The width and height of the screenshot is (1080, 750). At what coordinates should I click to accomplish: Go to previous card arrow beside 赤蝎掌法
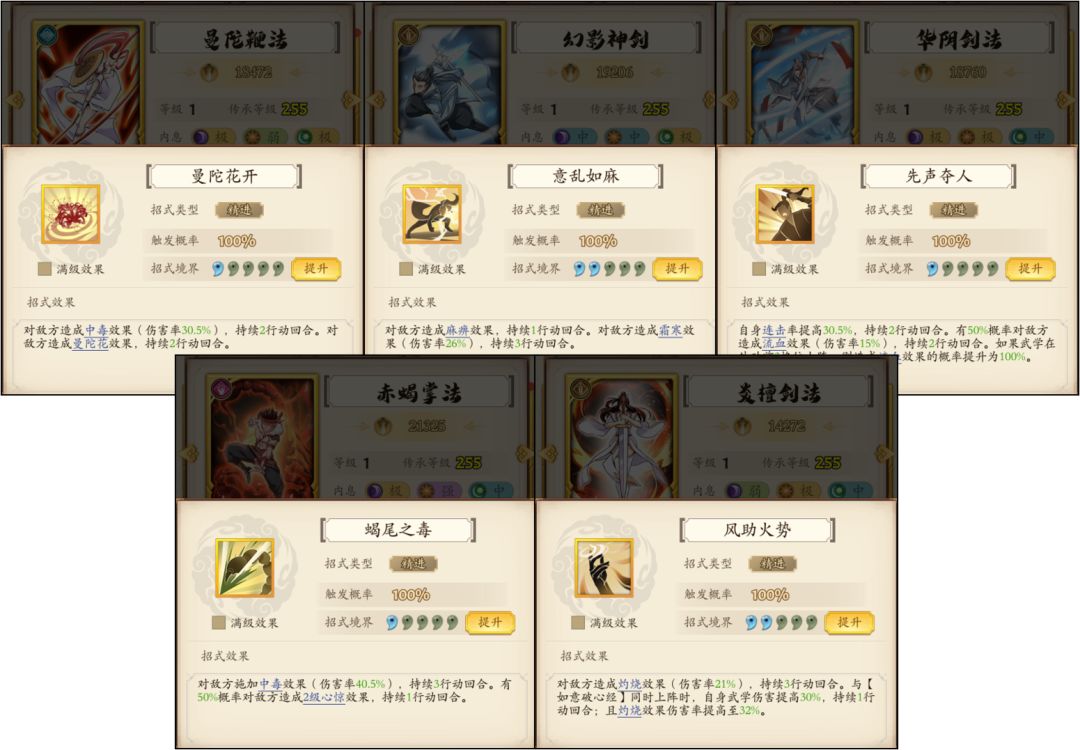point(187,454)
